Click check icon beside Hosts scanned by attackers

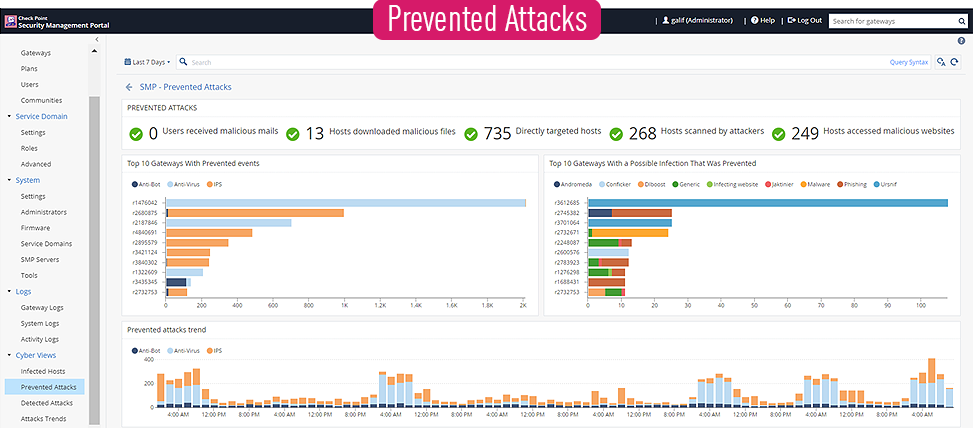616,134
